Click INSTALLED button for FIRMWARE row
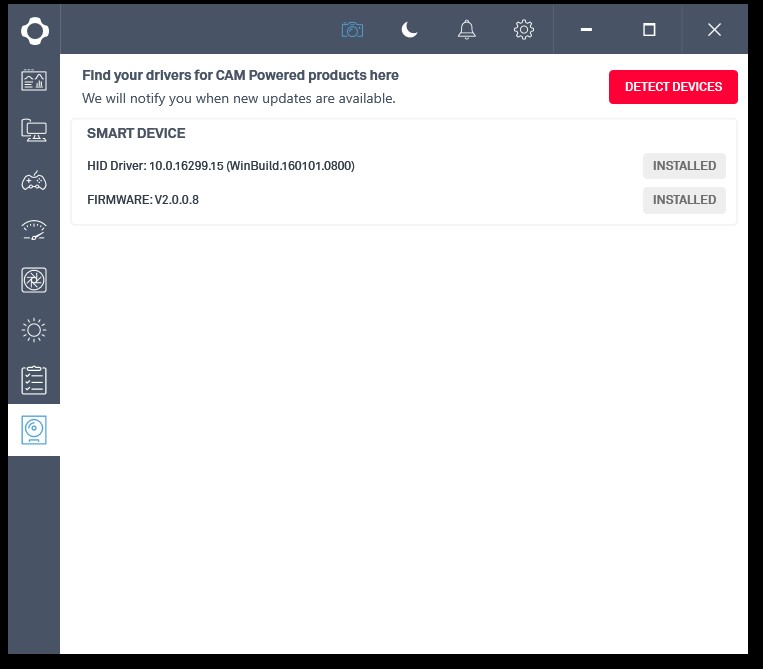The height and width of the screenshot is (669, 763). 684,200
